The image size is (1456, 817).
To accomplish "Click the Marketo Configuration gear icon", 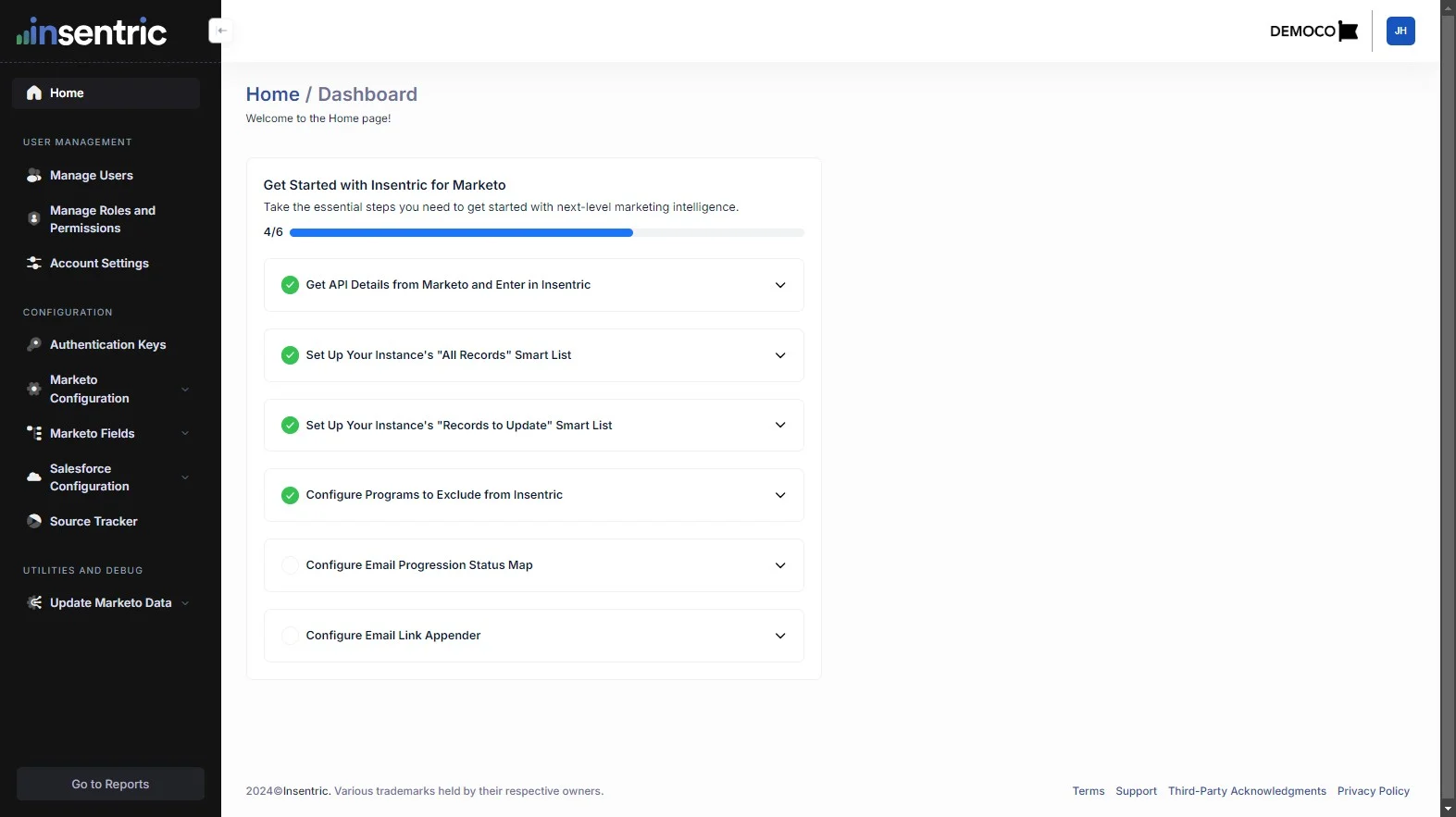I will tap(34, 389).
